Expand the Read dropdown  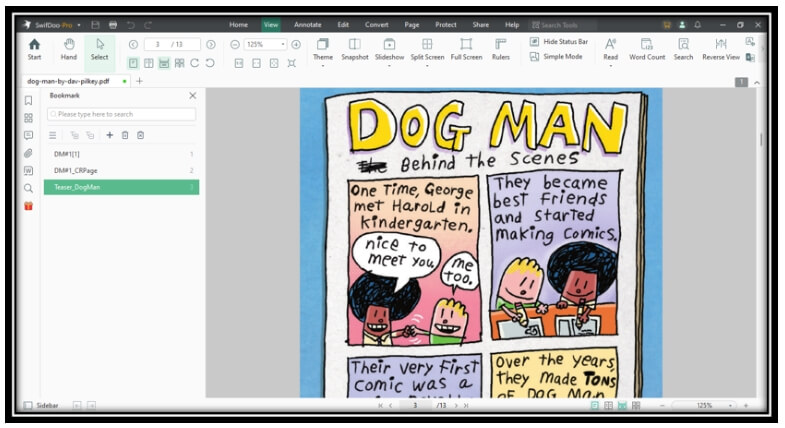tap(610, 66)
